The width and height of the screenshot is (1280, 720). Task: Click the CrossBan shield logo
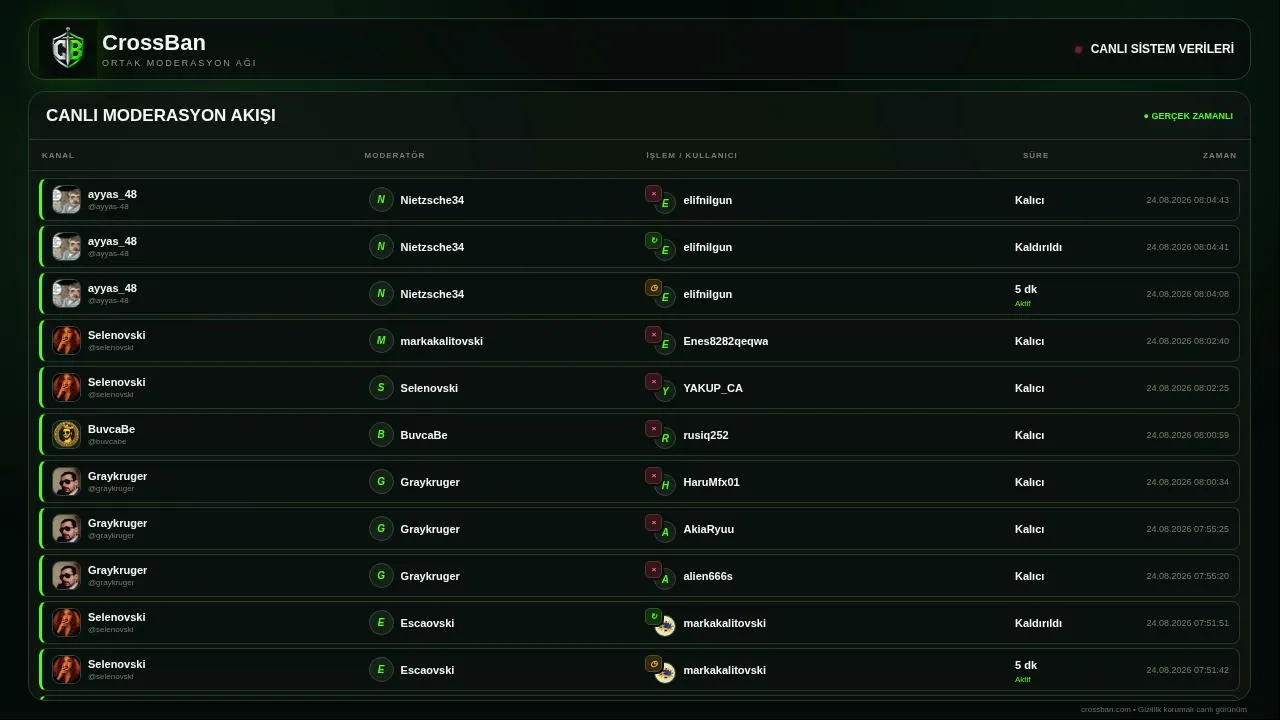click(x=68, y=49)
